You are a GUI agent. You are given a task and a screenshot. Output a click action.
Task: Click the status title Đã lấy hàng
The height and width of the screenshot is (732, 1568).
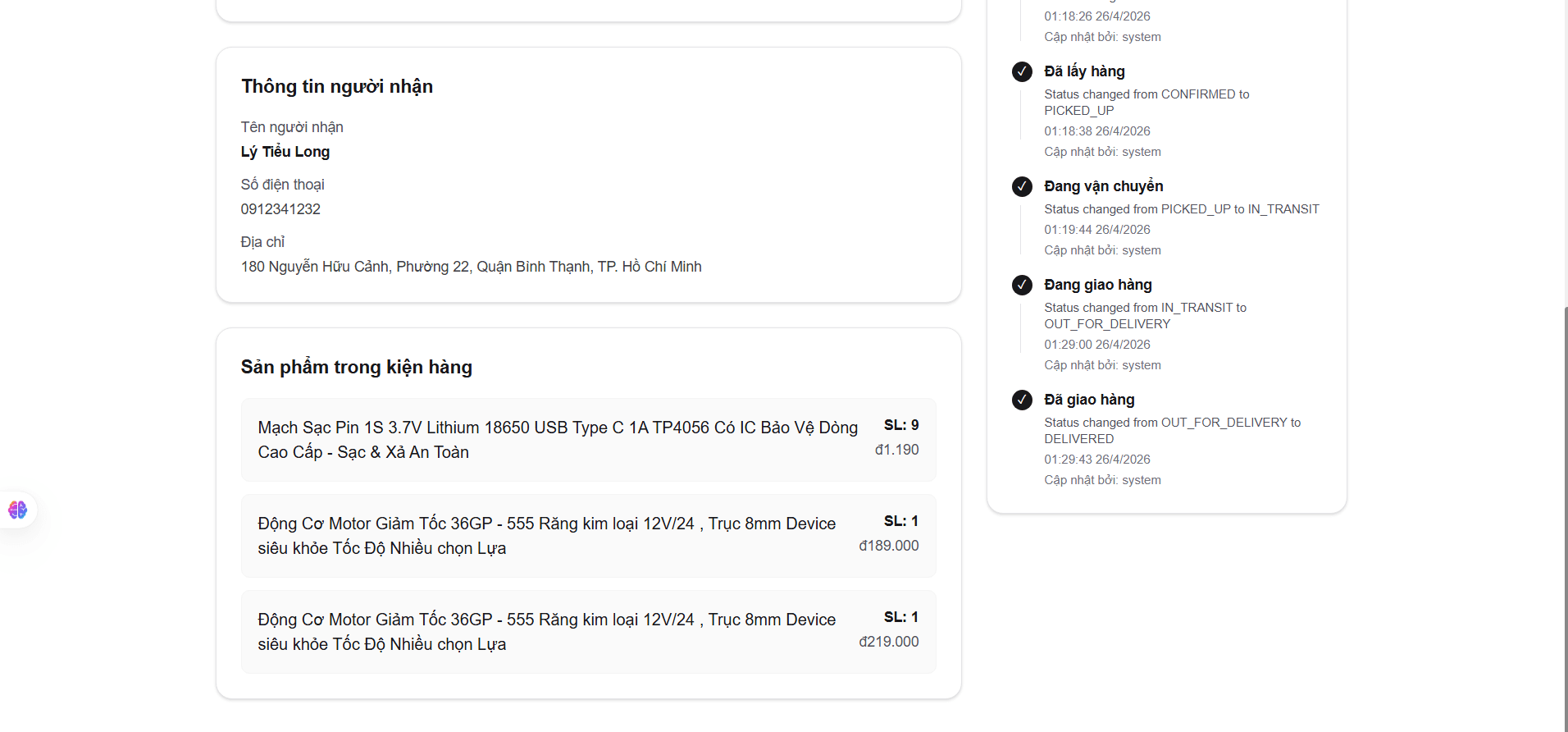[1084, 71]
